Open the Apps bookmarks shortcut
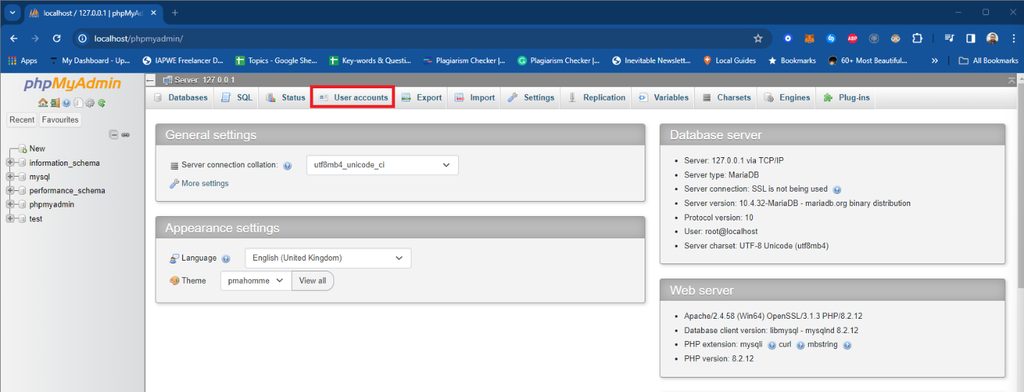 22,60
